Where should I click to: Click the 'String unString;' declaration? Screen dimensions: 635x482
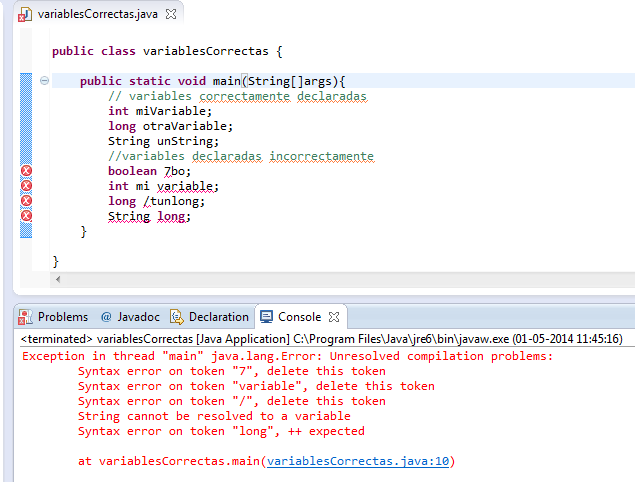pos(164,141)
